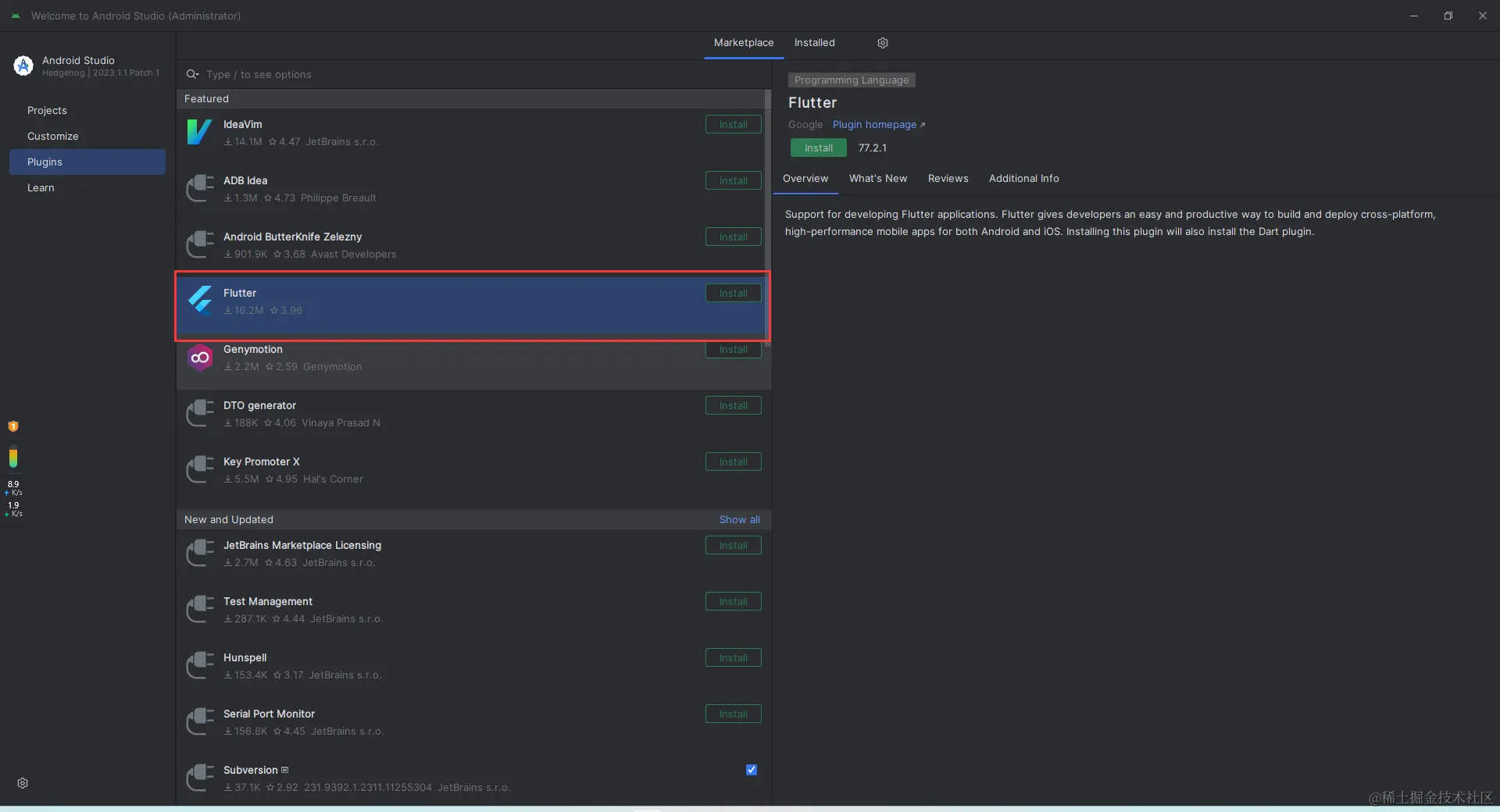Switch to the Marketplace tab
This screenshot has width=1500, height=812.
coord(744,43)
